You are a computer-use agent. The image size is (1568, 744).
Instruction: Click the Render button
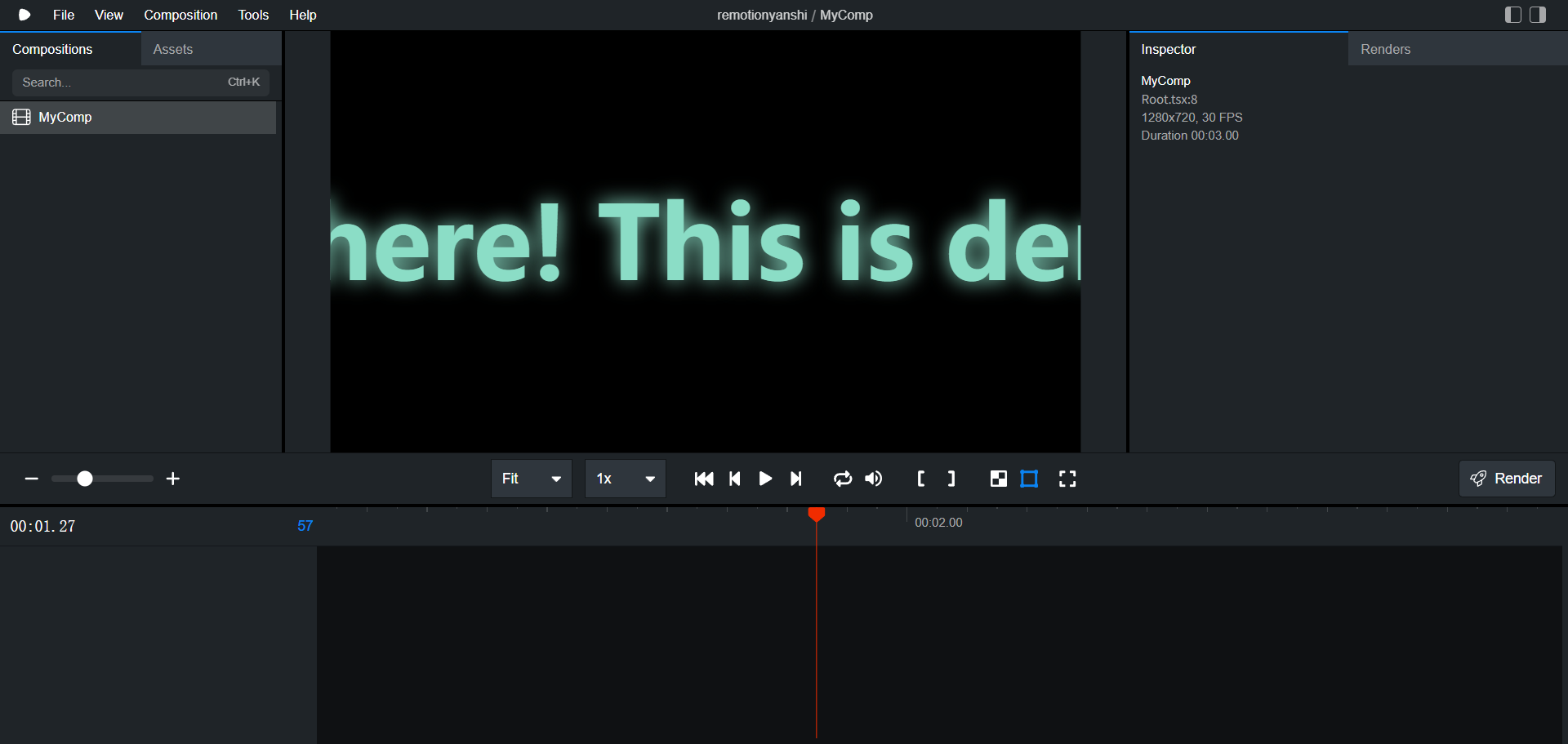pyautogui.click(x=1507, y=479)
